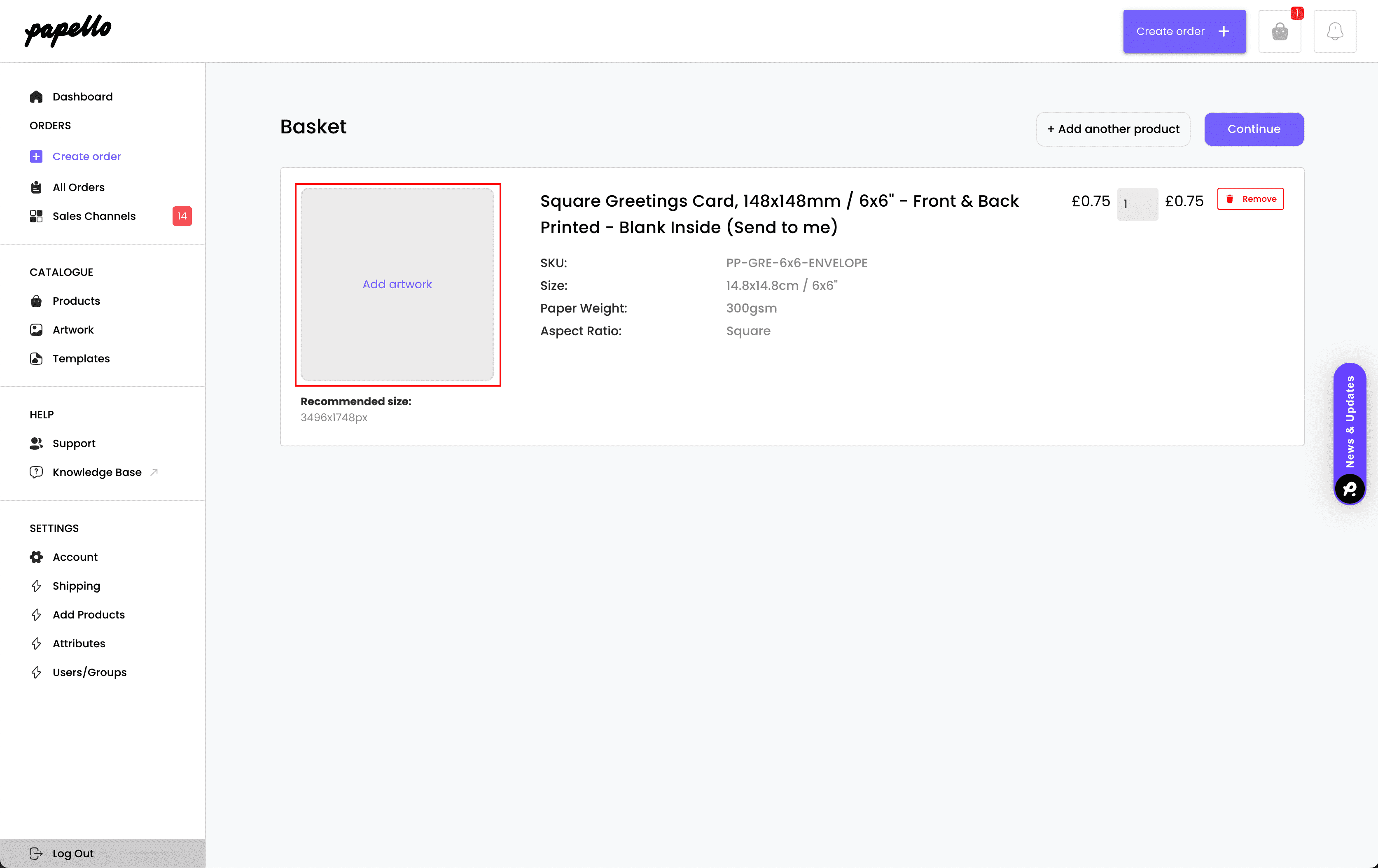The height and width of the screenshot is (868, 1378).
Task: Click the Basket page heading
Action: pyautogui.click(x=313, y=126)
